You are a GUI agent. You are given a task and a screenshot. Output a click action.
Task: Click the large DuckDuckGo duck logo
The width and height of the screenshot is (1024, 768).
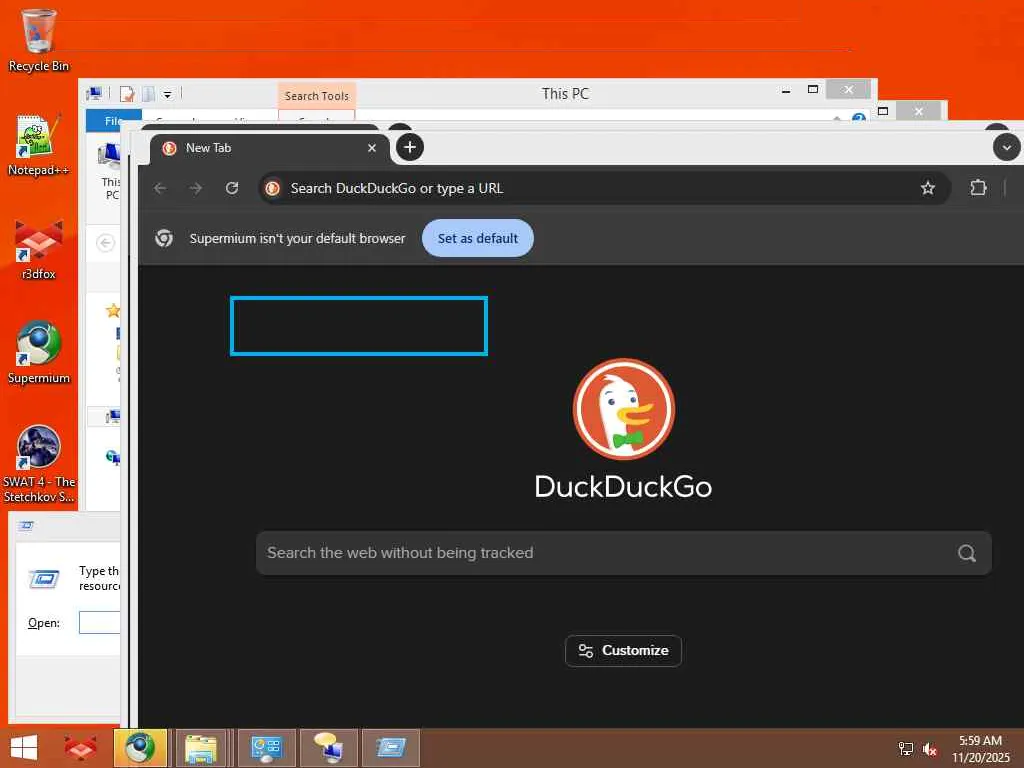tap(624, 409)
